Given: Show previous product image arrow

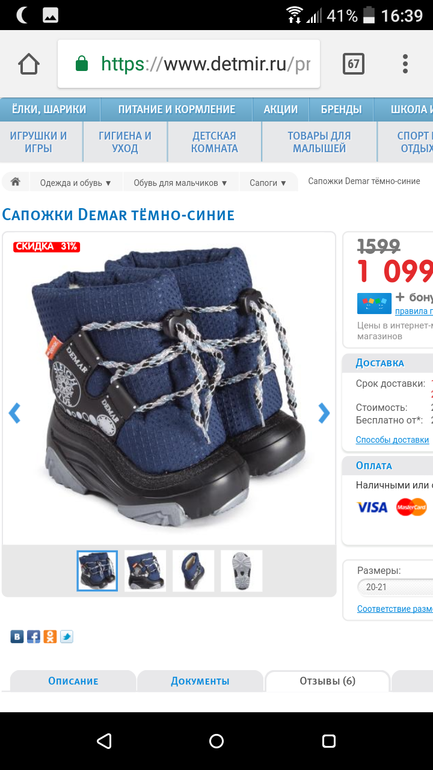Looking at the screenshot, I should click(x=15, y=413).
